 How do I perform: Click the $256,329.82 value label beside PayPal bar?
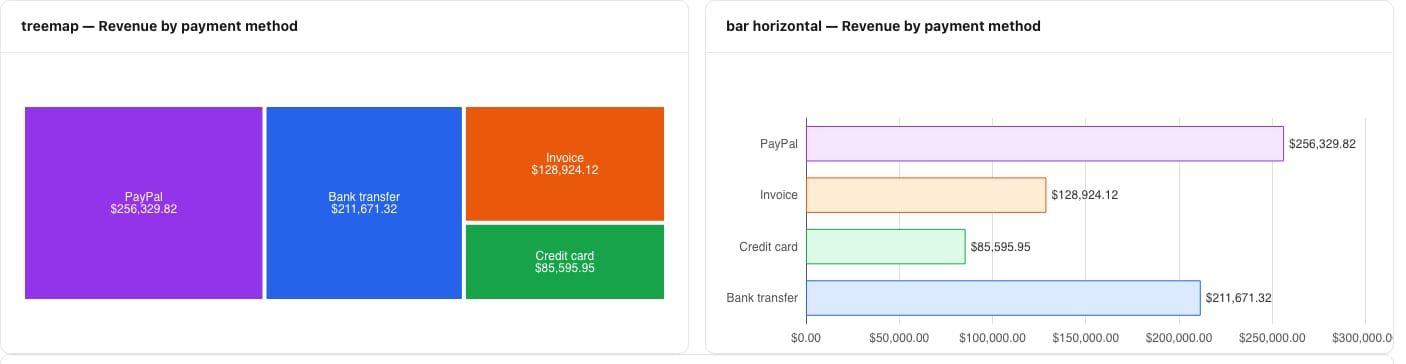pos(1322,144)
